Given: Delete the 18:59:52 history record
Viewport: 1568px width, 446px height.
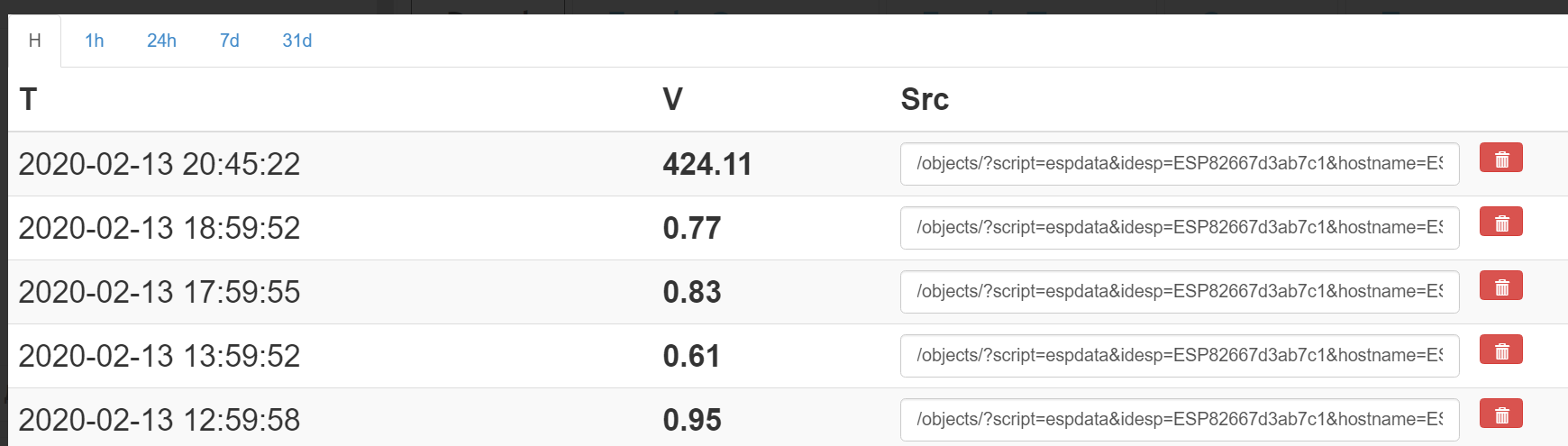Looking at the screenshot, I should (1500, 223).
